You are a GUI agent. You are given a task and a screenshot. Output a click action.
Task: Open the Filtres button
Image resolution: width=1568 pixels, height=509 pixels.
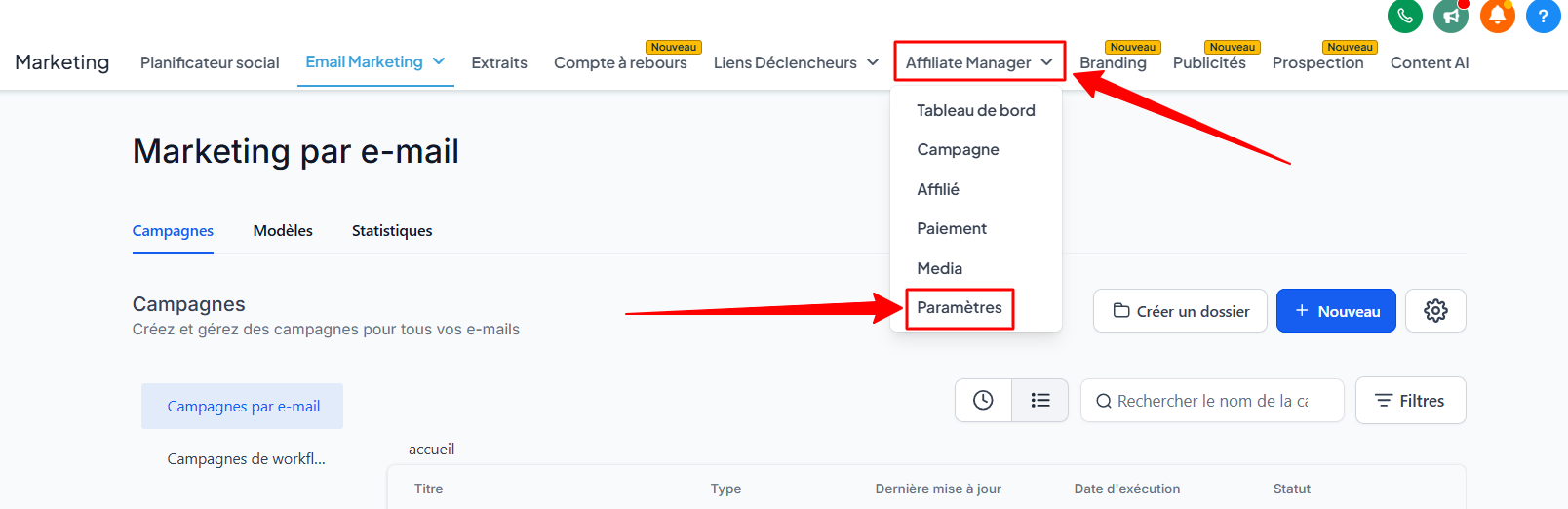click(x=1410, y=401)
